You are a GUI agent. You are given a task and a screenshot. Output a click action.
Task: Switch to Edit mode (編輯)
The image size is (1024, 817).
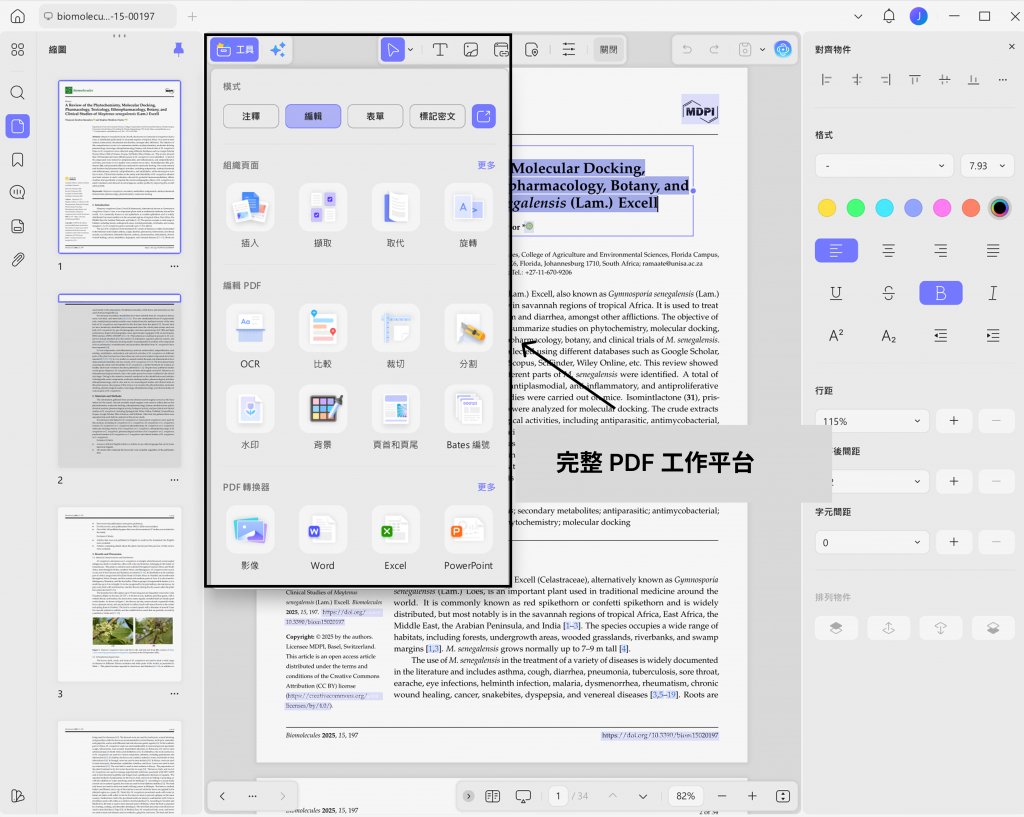click(x=313, y=116)
